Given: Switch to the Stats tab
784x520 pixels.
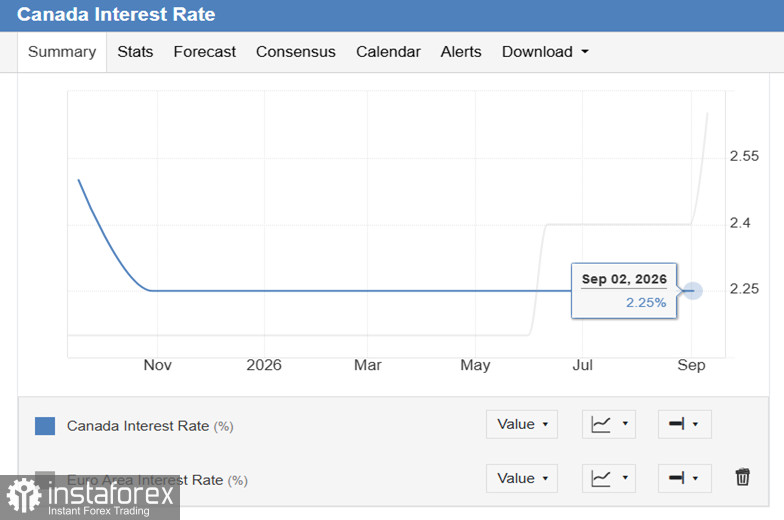Looking at the screenshot, I should (x=135, y=52).
